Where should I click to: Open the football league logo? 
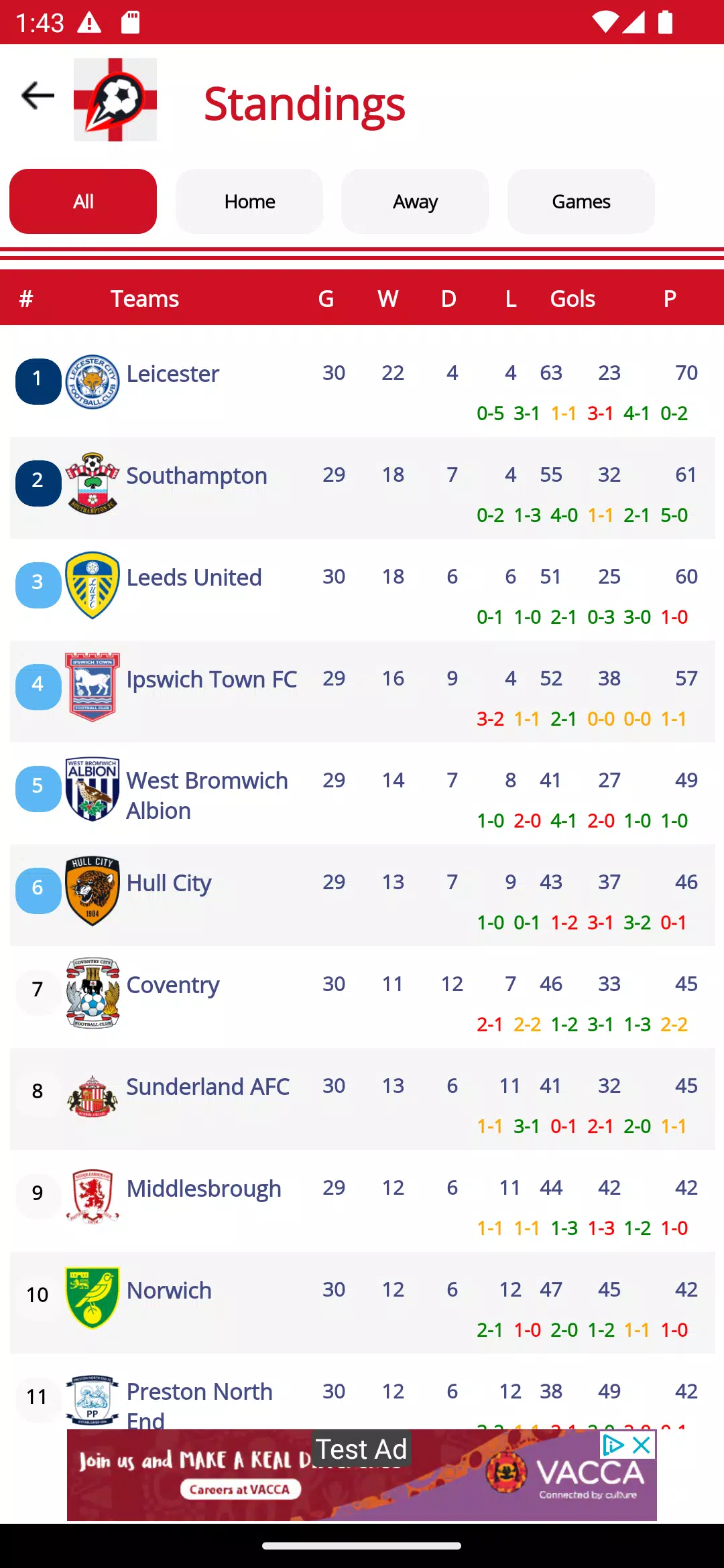coord(115,100)
